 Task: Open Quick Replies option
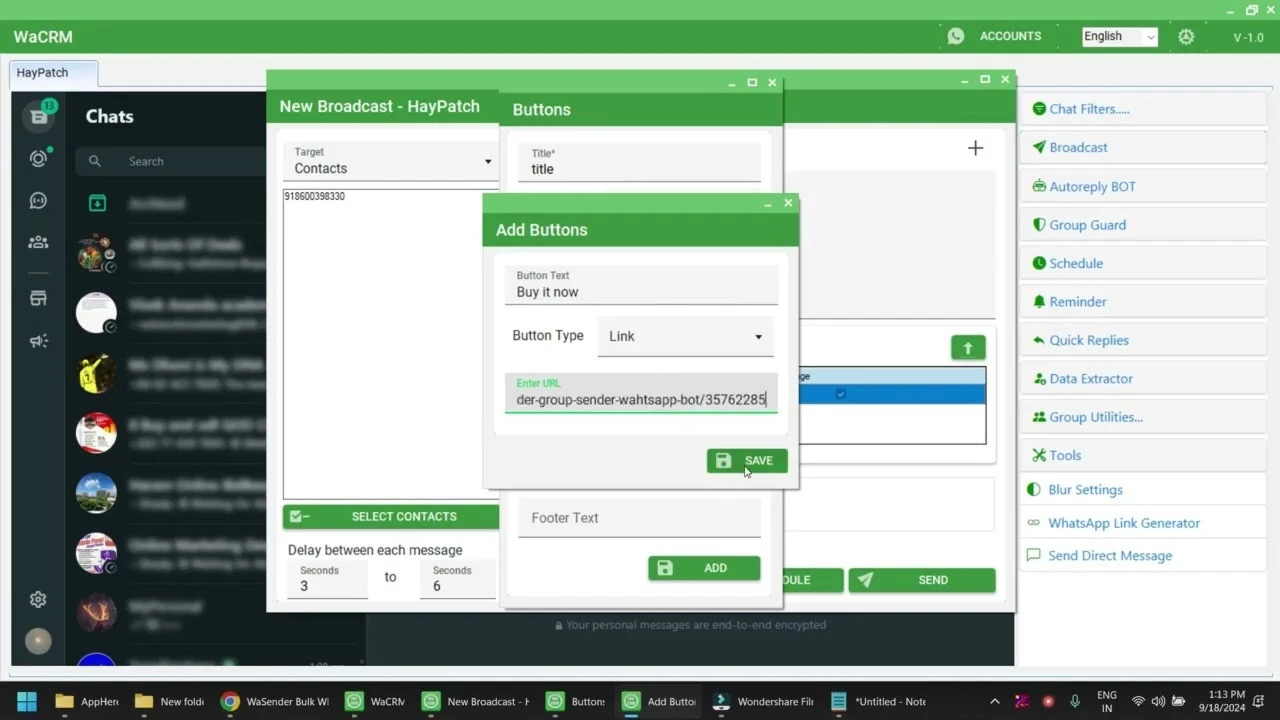point(1143,340)
